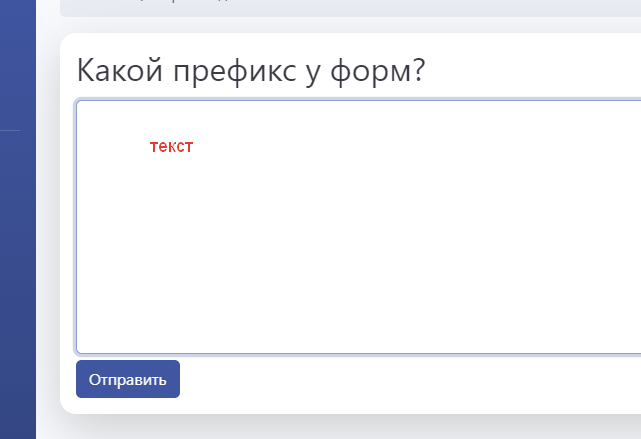Click white card area right of Отправить
This screenshot has height=439, width=641.
pyautogui.click(x=400, y=380)
